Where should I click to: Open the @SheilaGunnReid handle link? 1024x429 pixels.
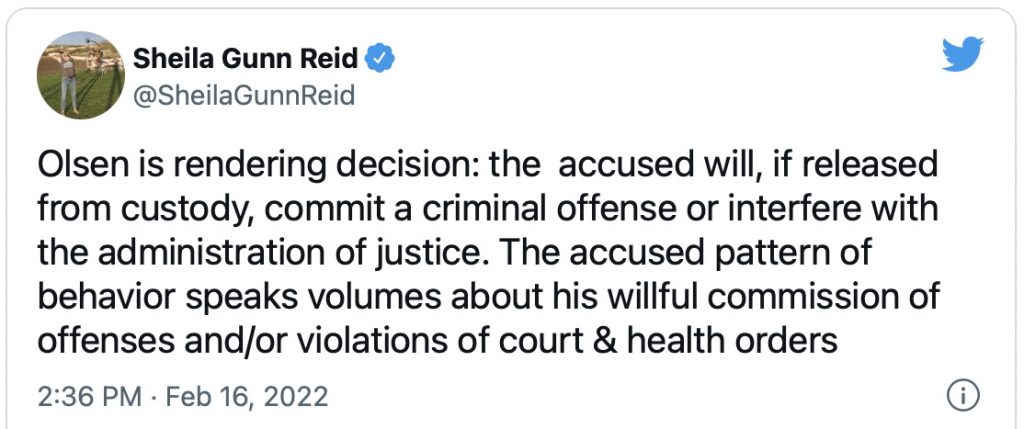coord(244,96)
